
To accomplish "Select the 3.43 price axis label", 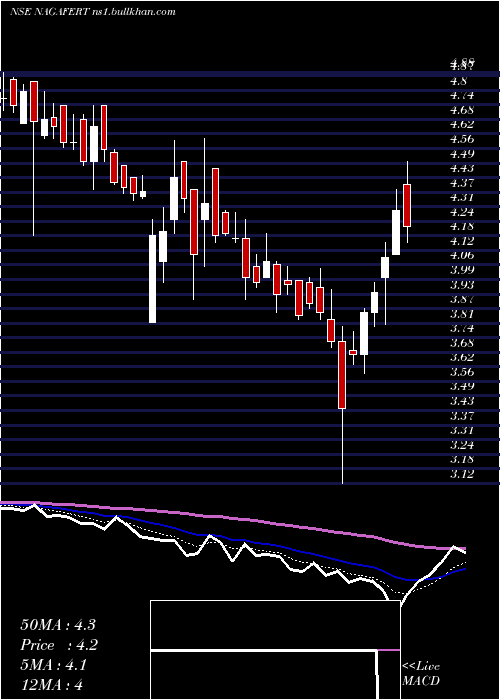I will point(462,401).
